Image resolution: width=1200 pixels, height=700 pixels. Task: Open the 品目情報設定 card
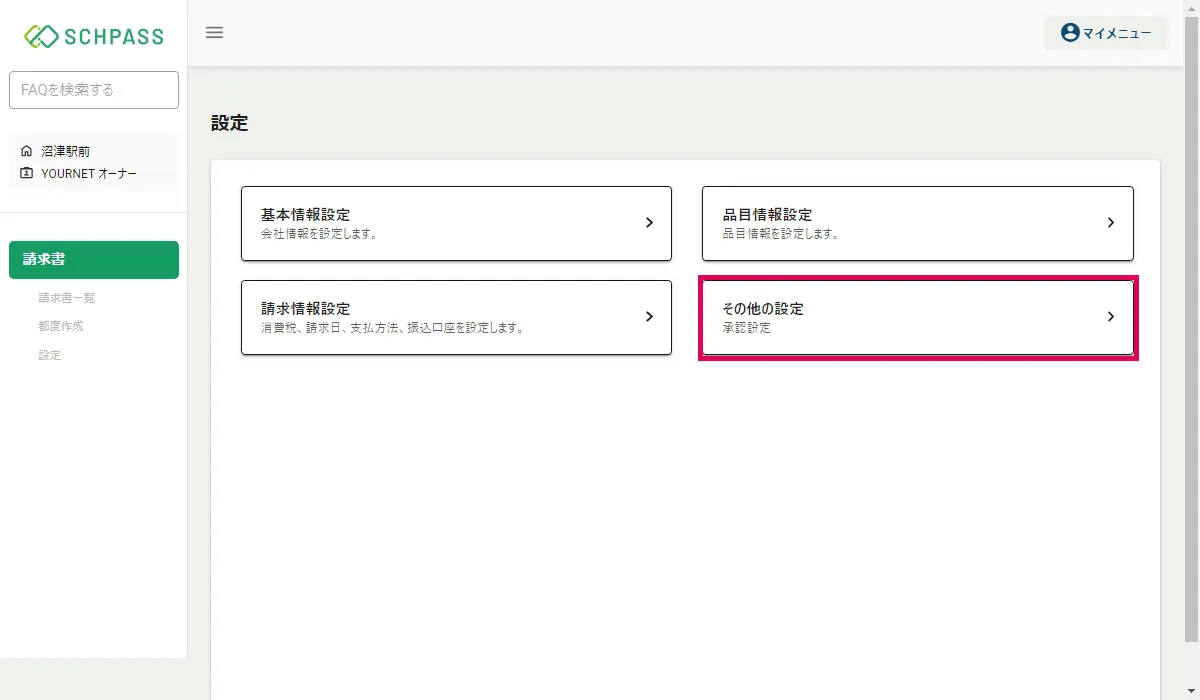(x=918, y=223)
